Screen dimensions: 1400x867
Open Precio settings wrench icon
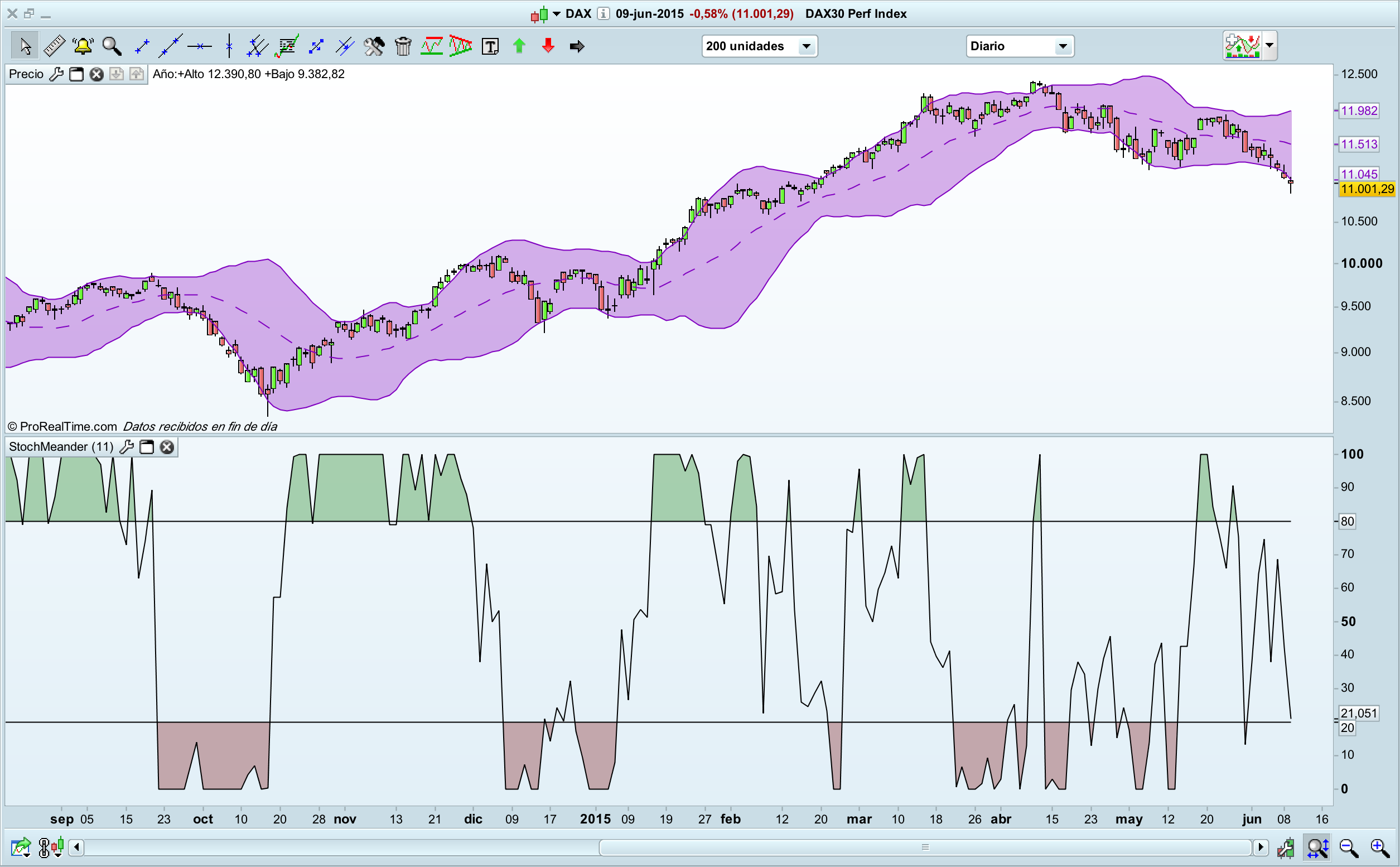coord(56,74)
